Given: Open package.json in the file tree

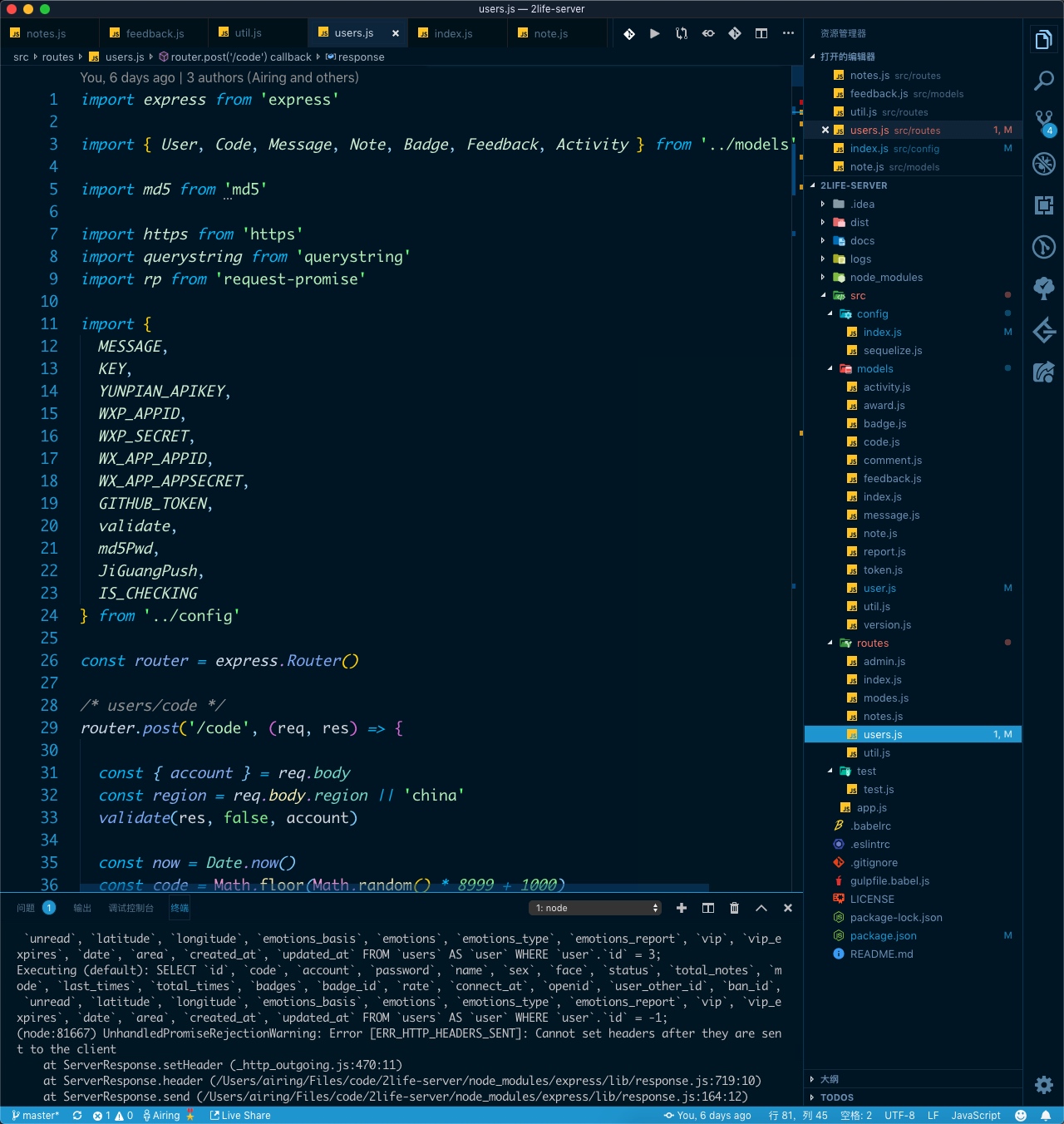Looking at the screenshot, I should pyautogui.click(x=883, y=936).
